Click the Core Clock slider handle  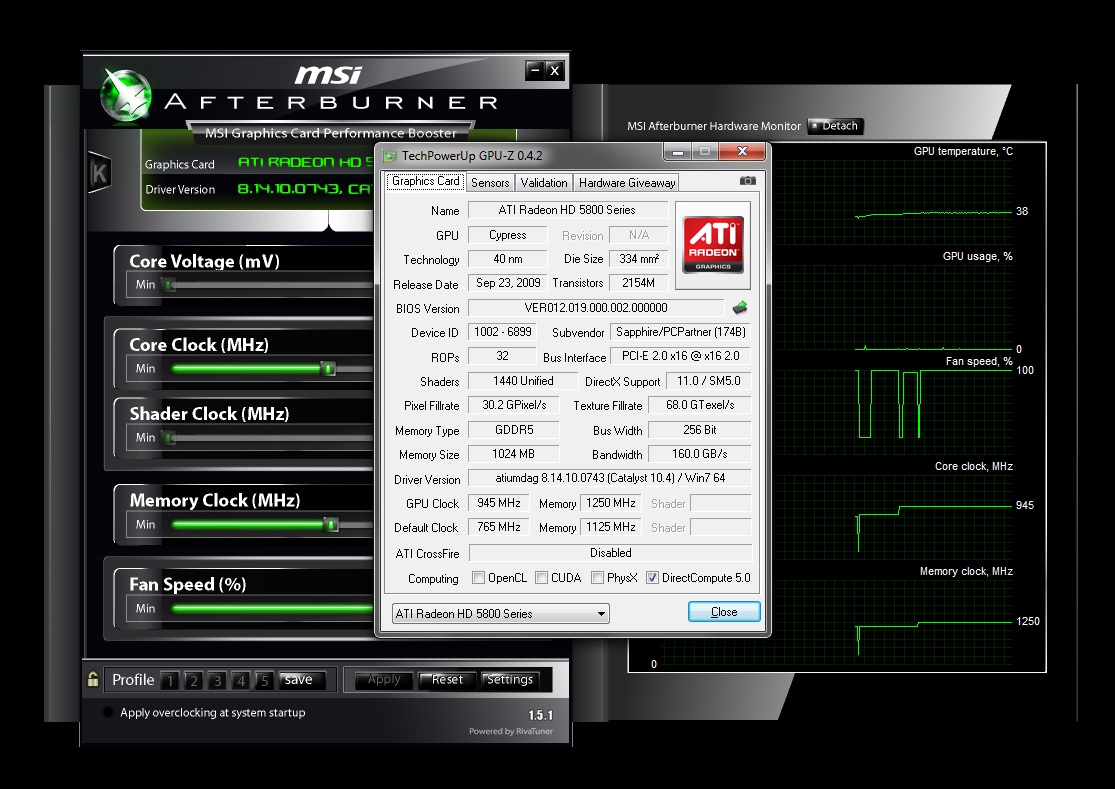328,369
